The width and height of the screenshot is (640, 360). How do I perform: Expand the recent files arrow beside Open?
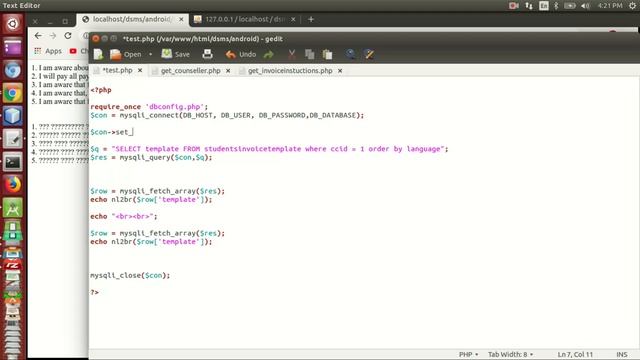[x=150, y=54]
